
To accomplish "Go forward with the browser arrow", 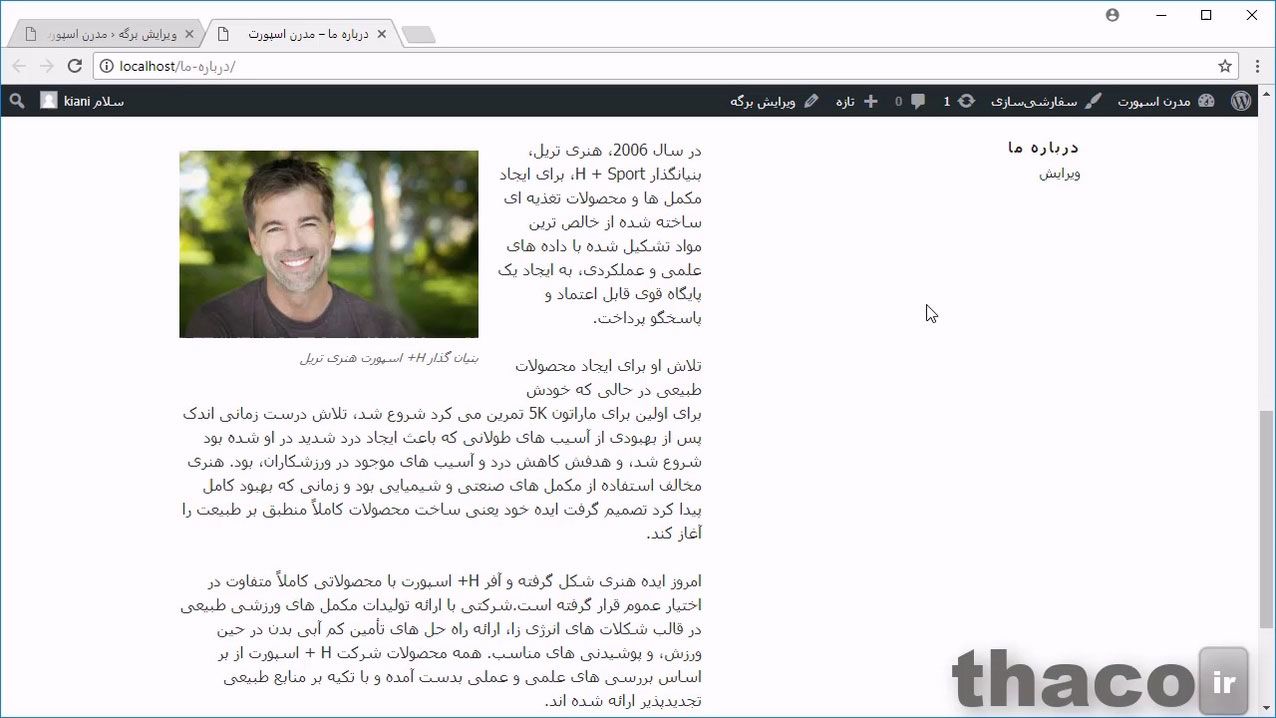I will [x=46, y=66].
